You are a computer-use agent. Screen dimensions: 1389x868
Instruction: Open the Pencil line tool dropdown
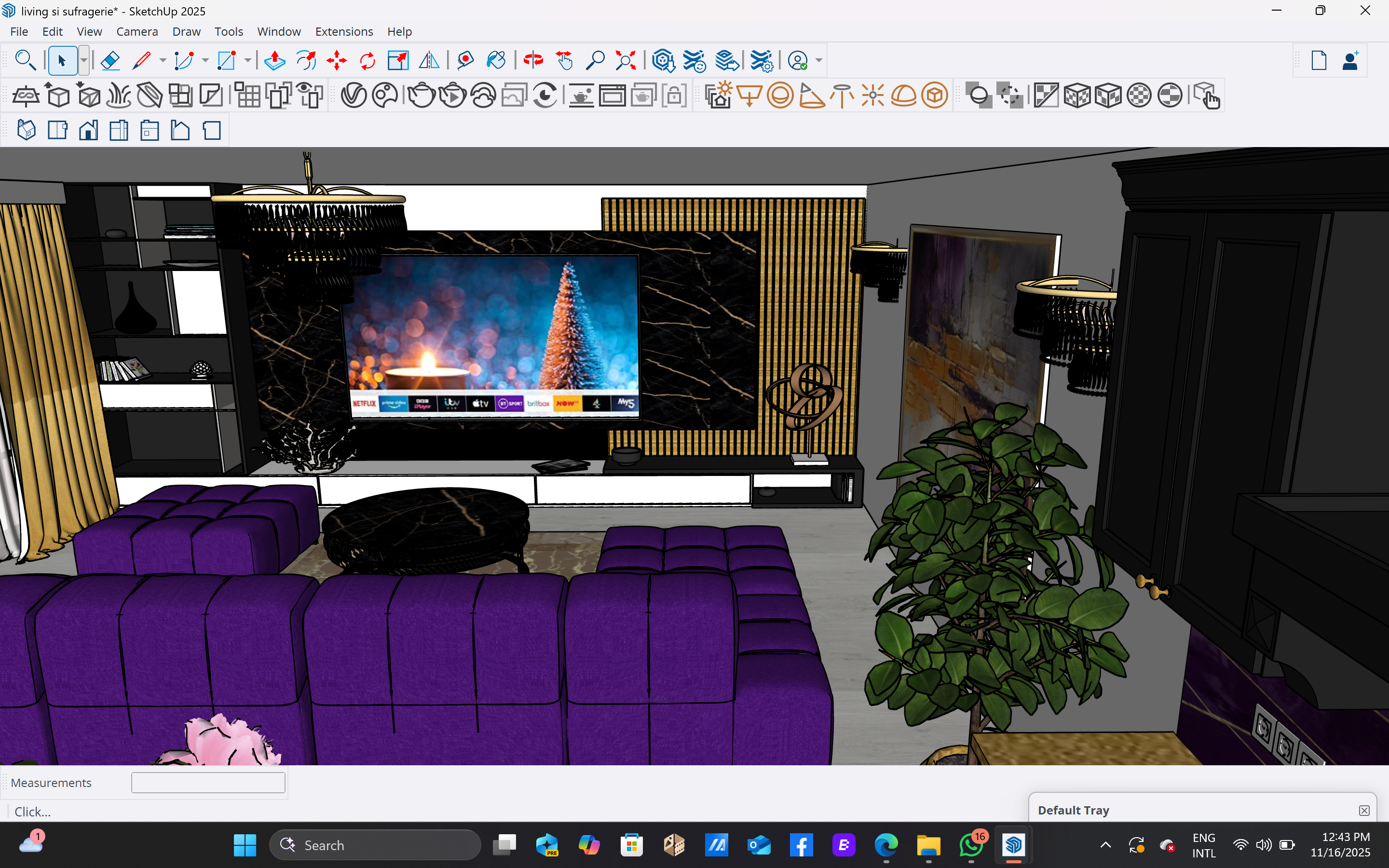[x=163, y=60]
